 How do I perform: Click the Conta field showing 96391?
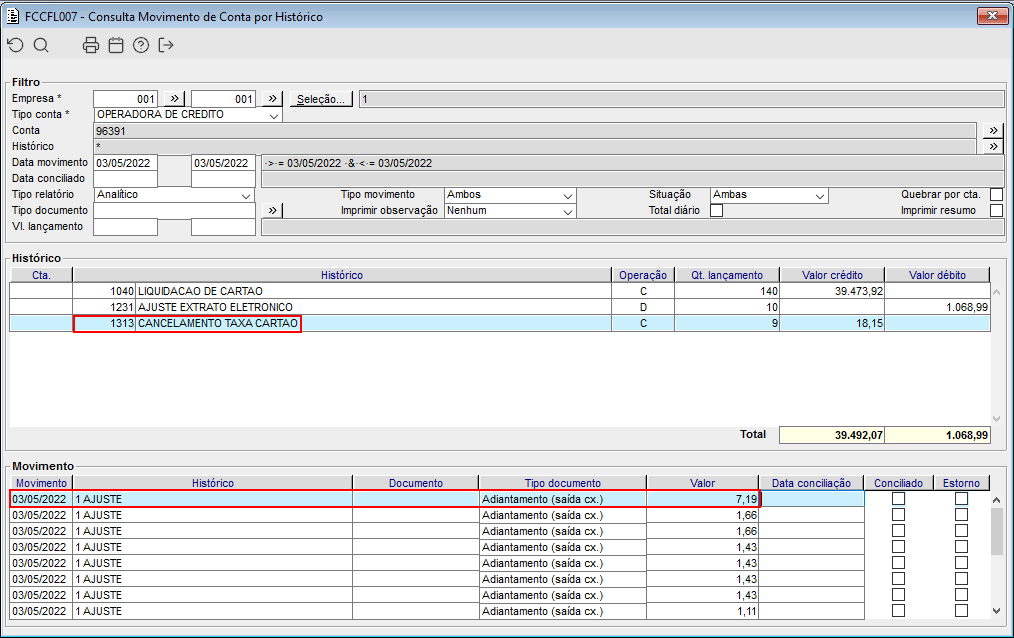click(535, 131)
